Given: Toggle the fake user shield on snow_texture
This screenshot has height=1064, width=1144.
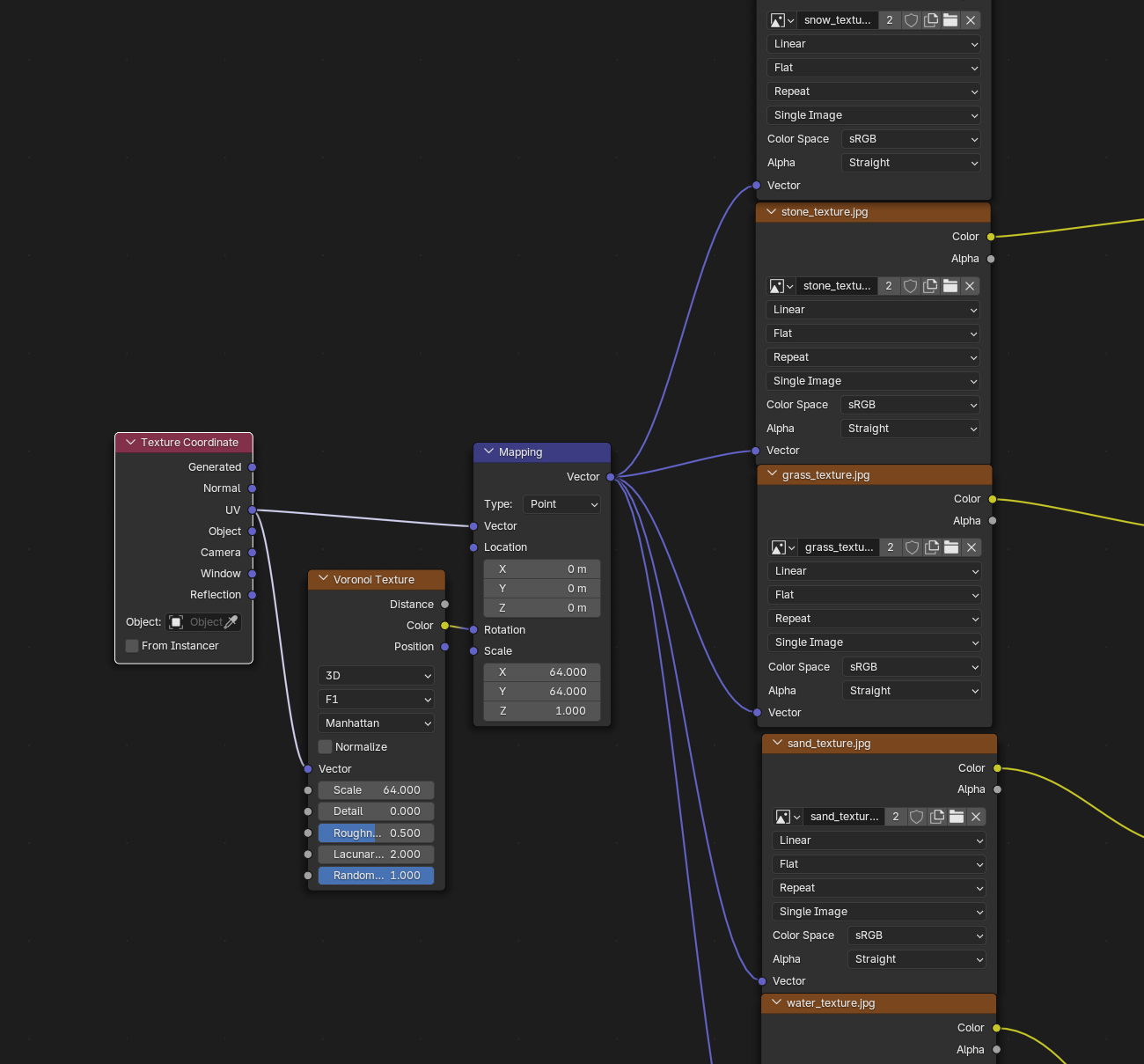Looking at the screenshot, I should point(911,19).
